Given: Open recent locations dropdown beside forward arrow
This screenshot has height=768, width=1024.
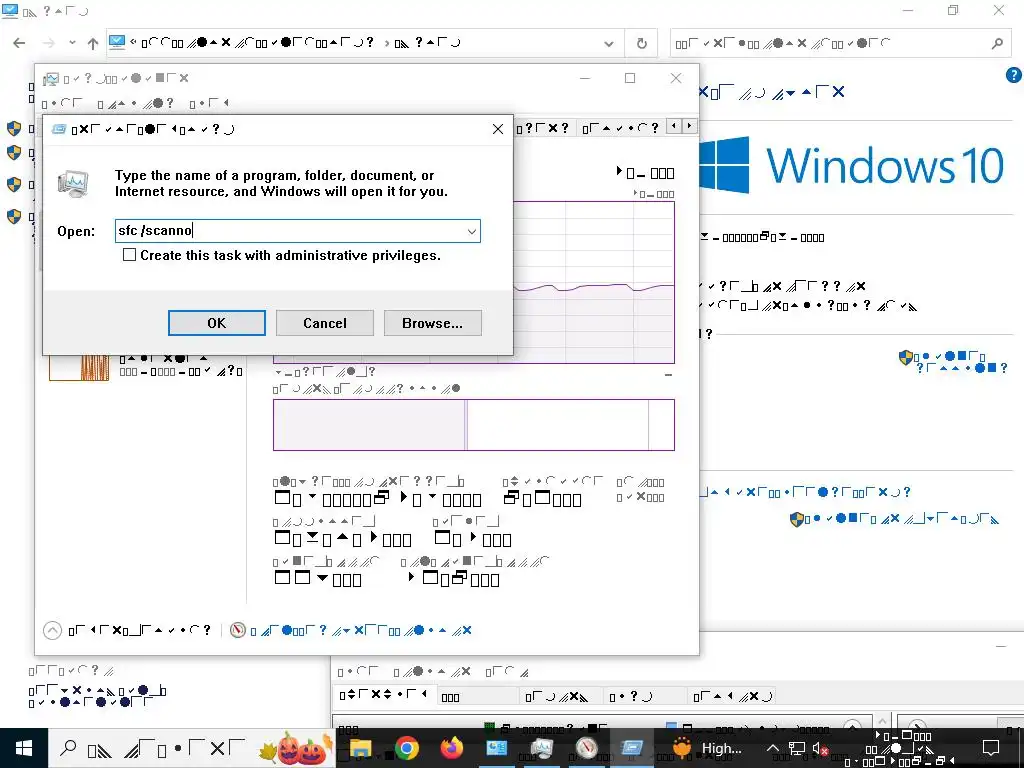Looking at the screenshot, I should (72, 43).
